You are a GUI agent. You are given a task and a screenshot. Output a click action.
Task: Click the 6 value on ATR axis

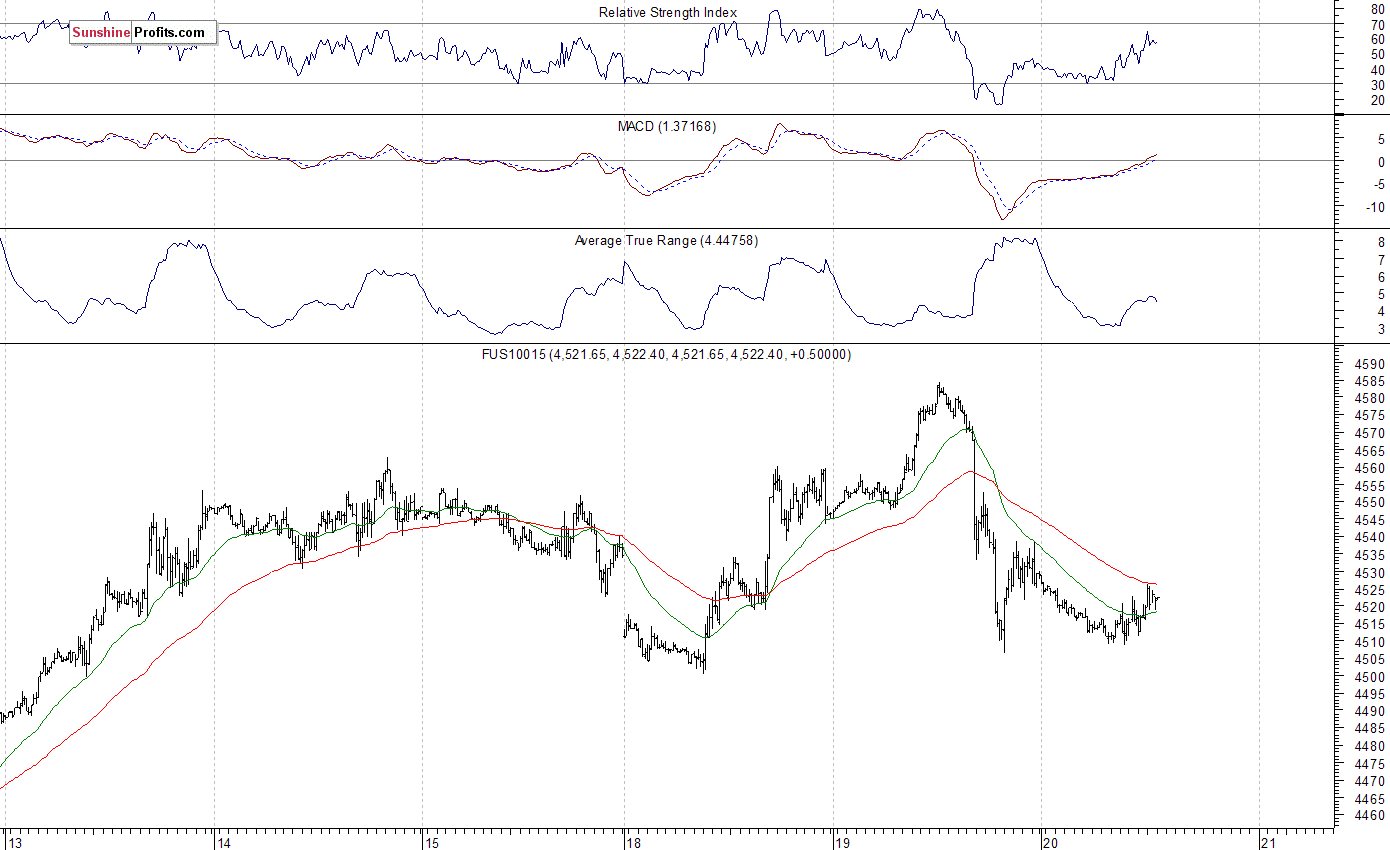(1382, 277)
